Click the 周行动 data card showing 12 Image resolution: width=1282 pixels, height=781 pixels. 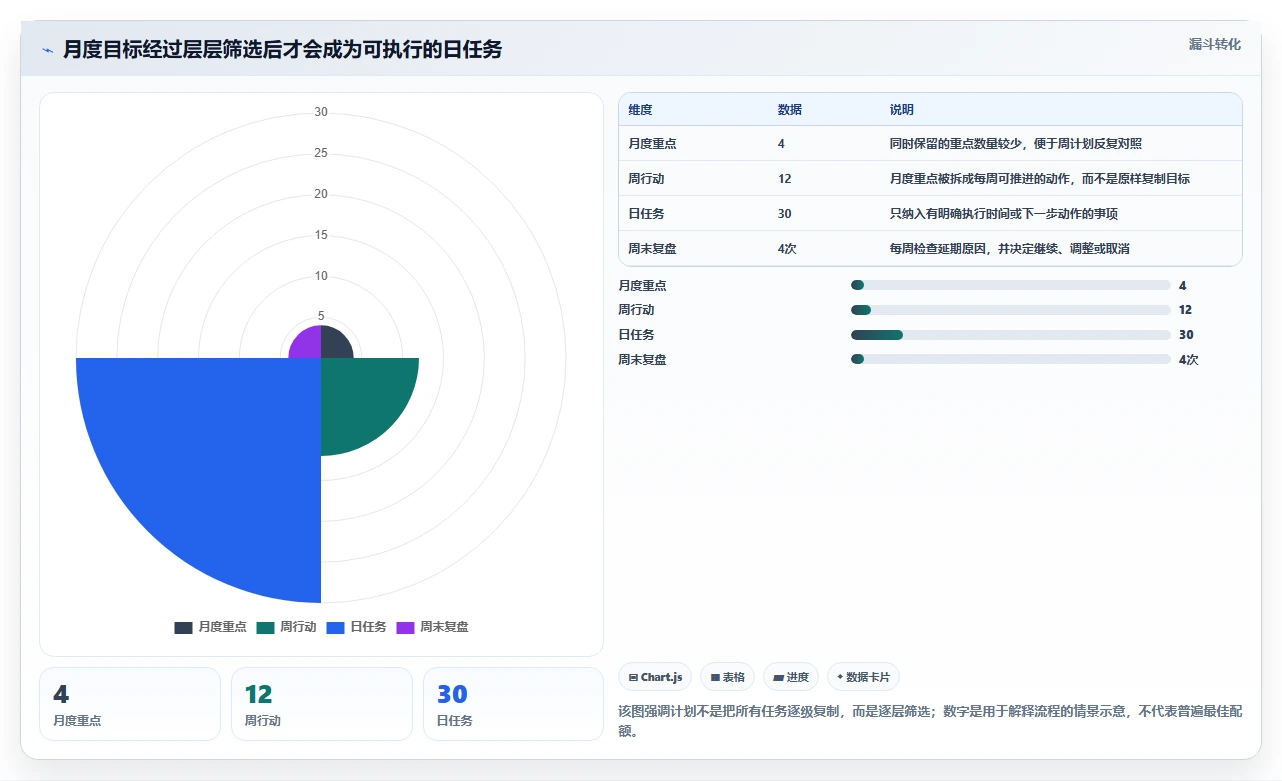pos(322,704)
